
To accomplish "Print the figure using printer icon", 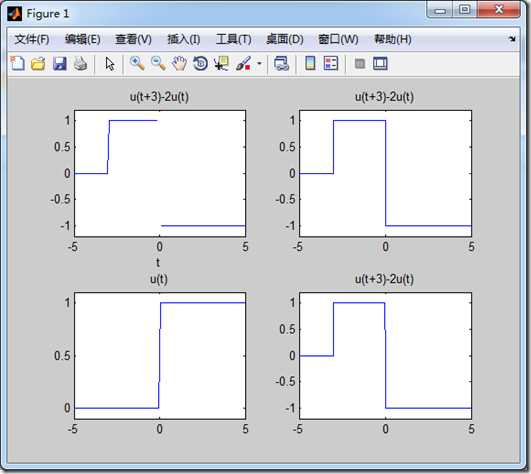I will [81, 63].
